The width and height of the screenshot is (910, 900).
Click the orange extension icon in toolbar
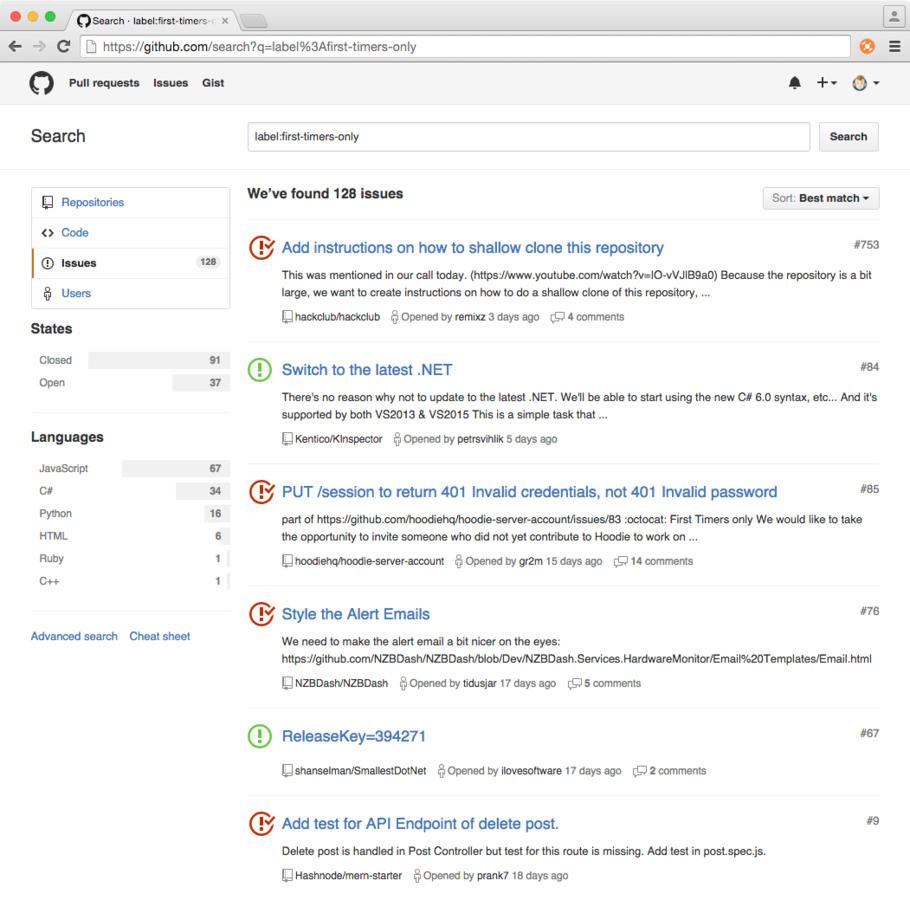coord(867,46)
